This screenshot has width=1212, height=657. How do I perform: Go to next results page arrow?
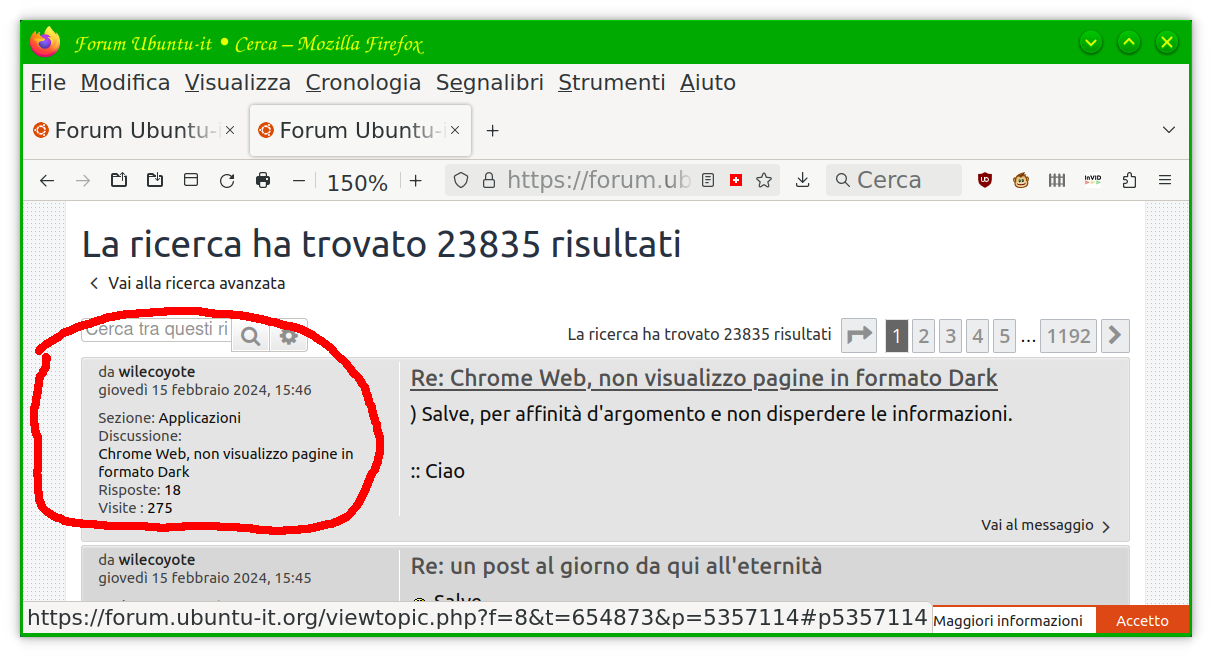point(1116,336)
